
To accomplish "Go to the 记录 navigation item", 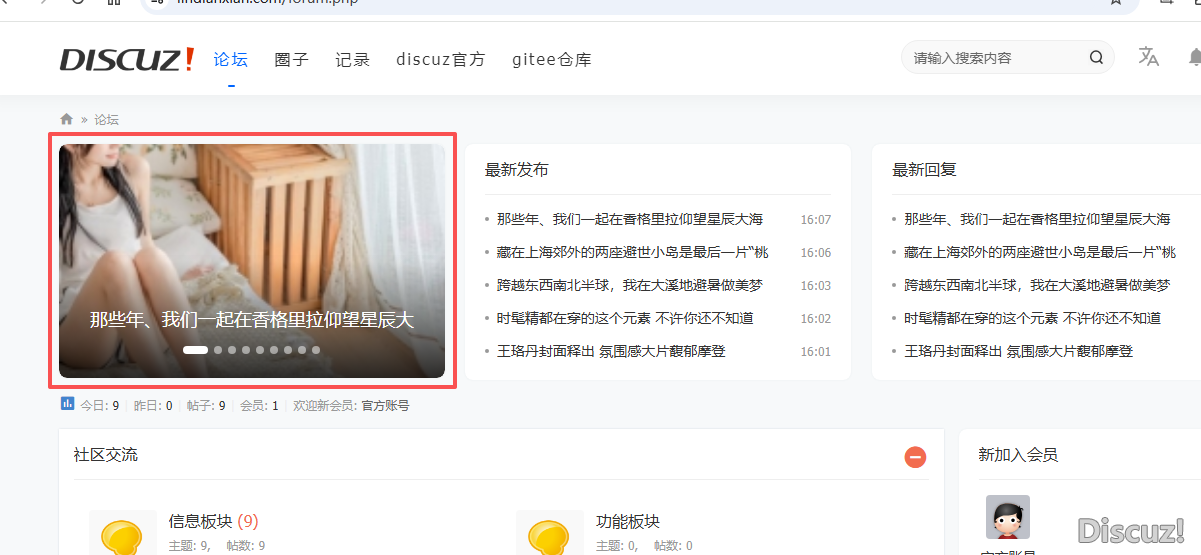I will (x=352, y=60).
